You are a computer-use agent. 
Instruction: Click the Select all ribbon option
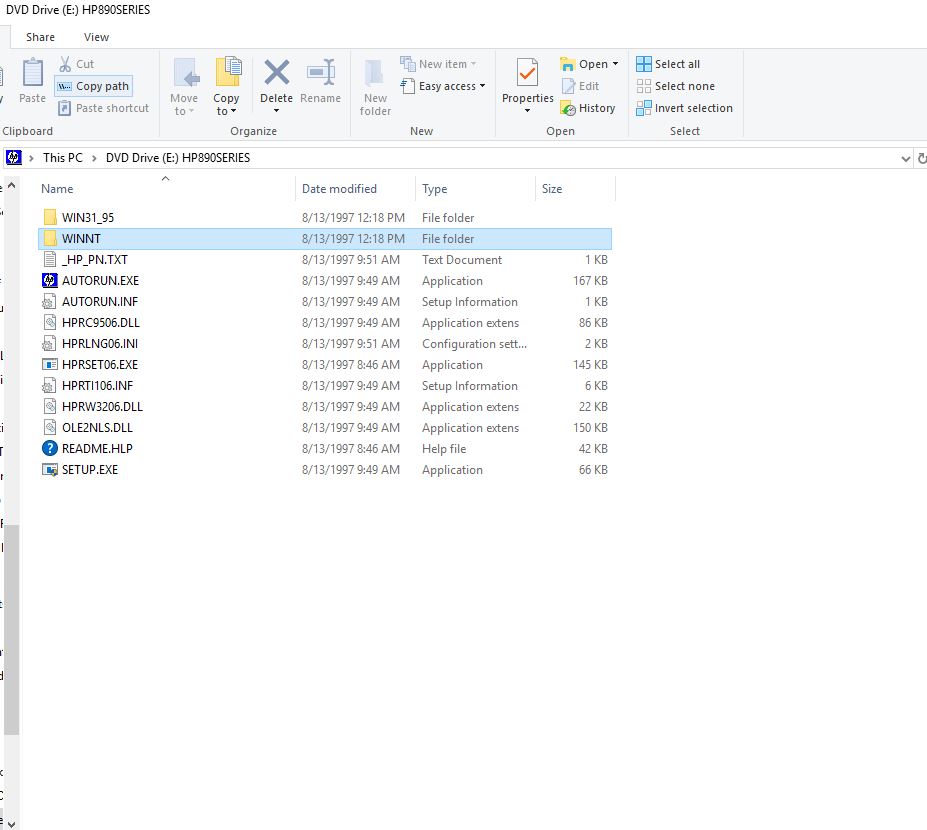point(668,64)
